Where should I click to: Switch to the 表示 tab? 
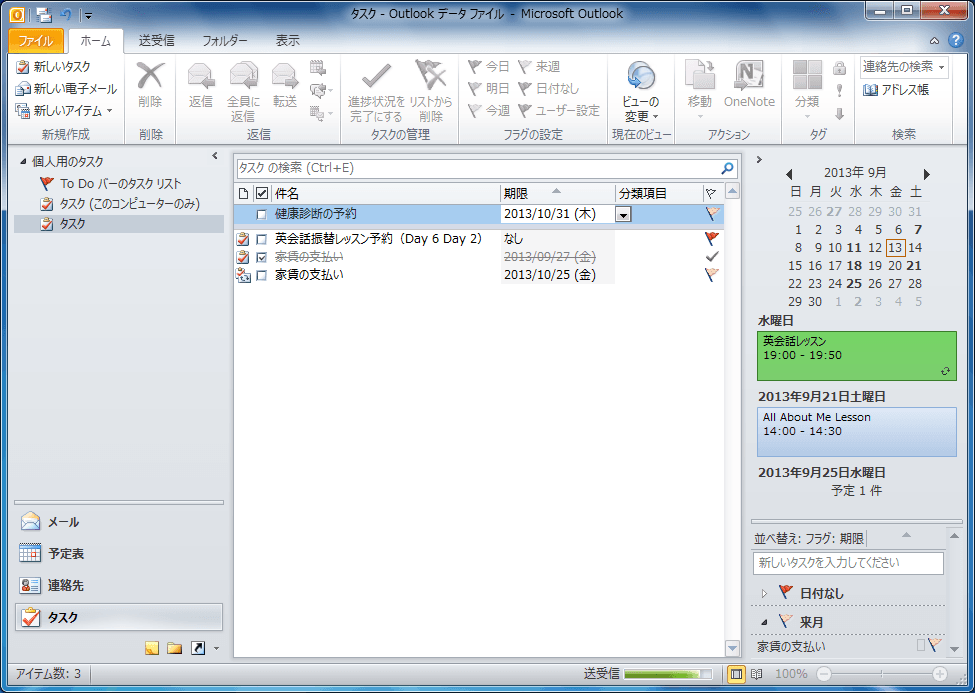click(288, 40)
